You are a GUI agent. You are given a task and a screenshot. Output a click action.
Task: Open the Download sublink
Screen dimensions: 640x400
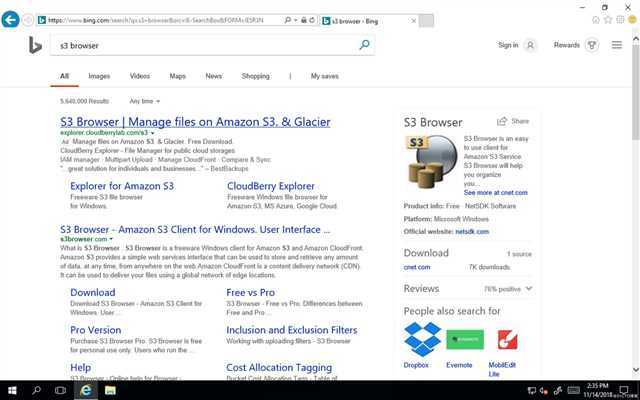(93, 292)
